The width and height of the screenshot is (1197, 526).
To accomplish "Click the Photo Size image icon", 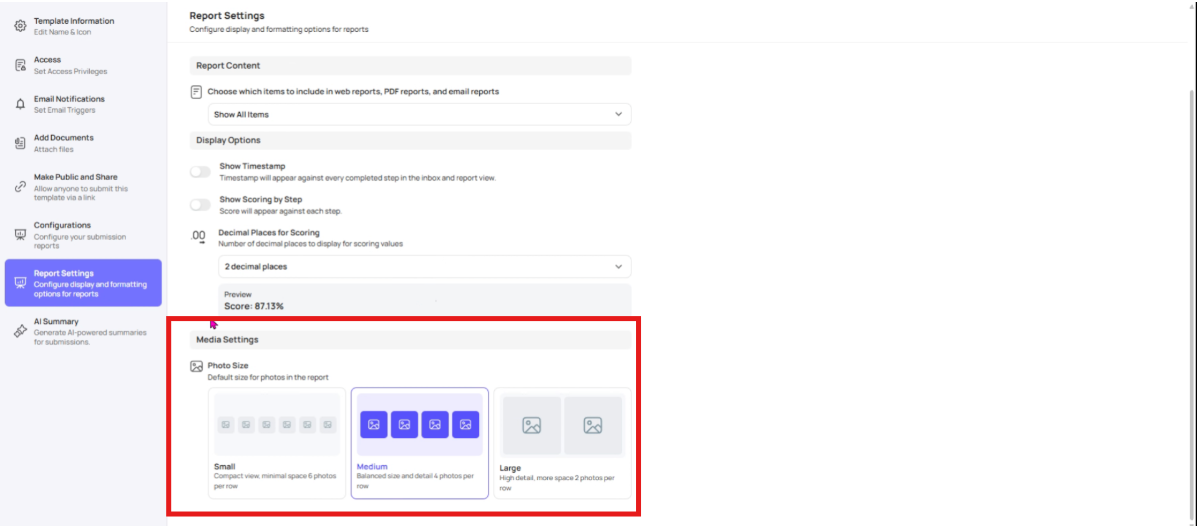I will point(197,367).
